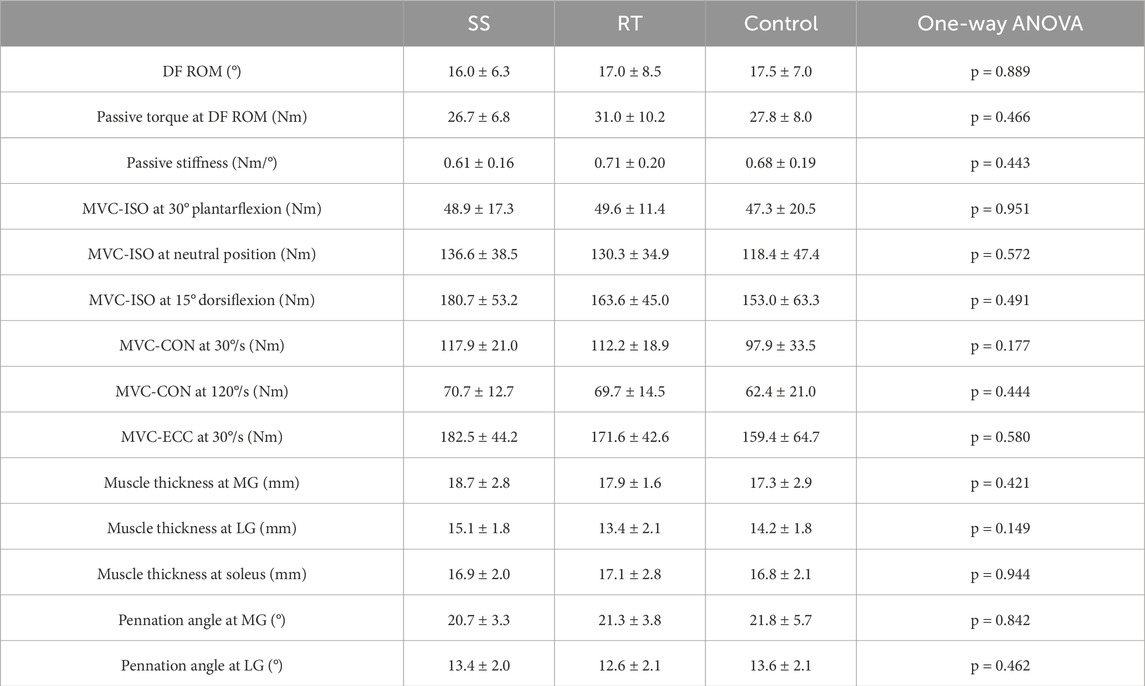Click the p = 0.177 ANOVA value
This screenshot has width=1145, height=686.
pyautogui.click(x=1000, y=345)
